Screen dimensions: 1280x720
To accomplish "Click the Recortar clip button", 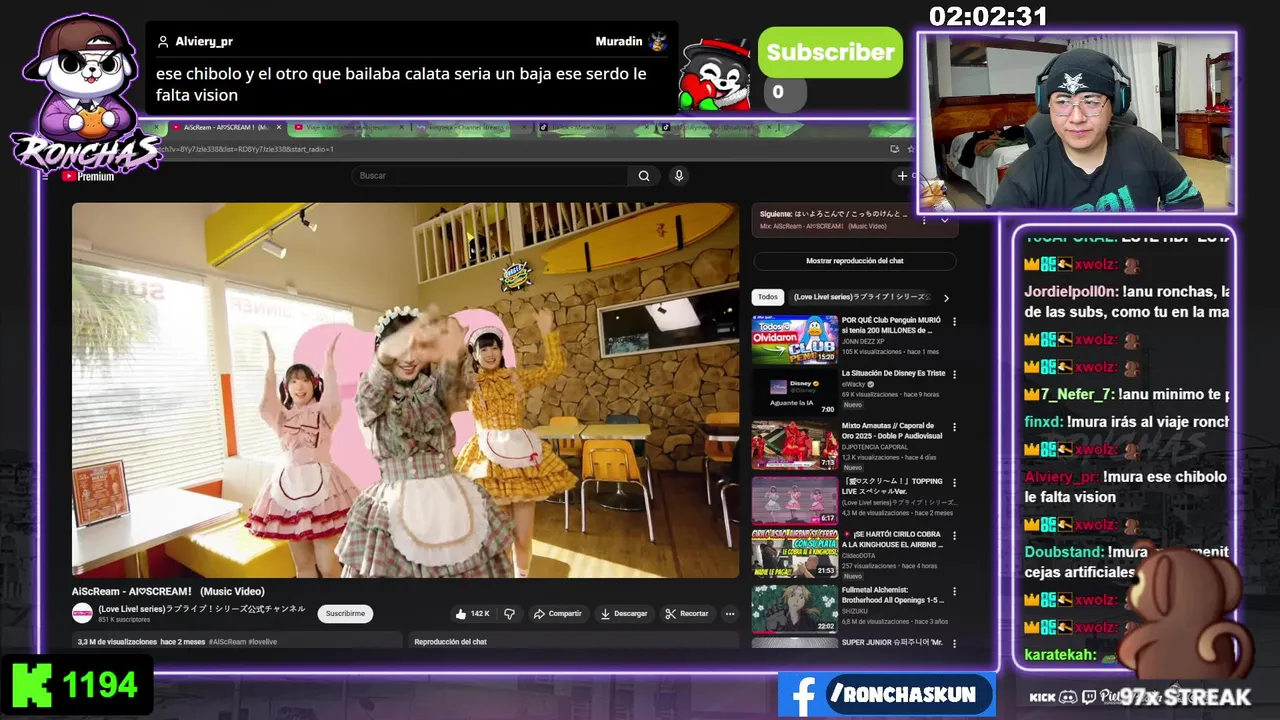I will pyautogui.click(x=687, y=613).
